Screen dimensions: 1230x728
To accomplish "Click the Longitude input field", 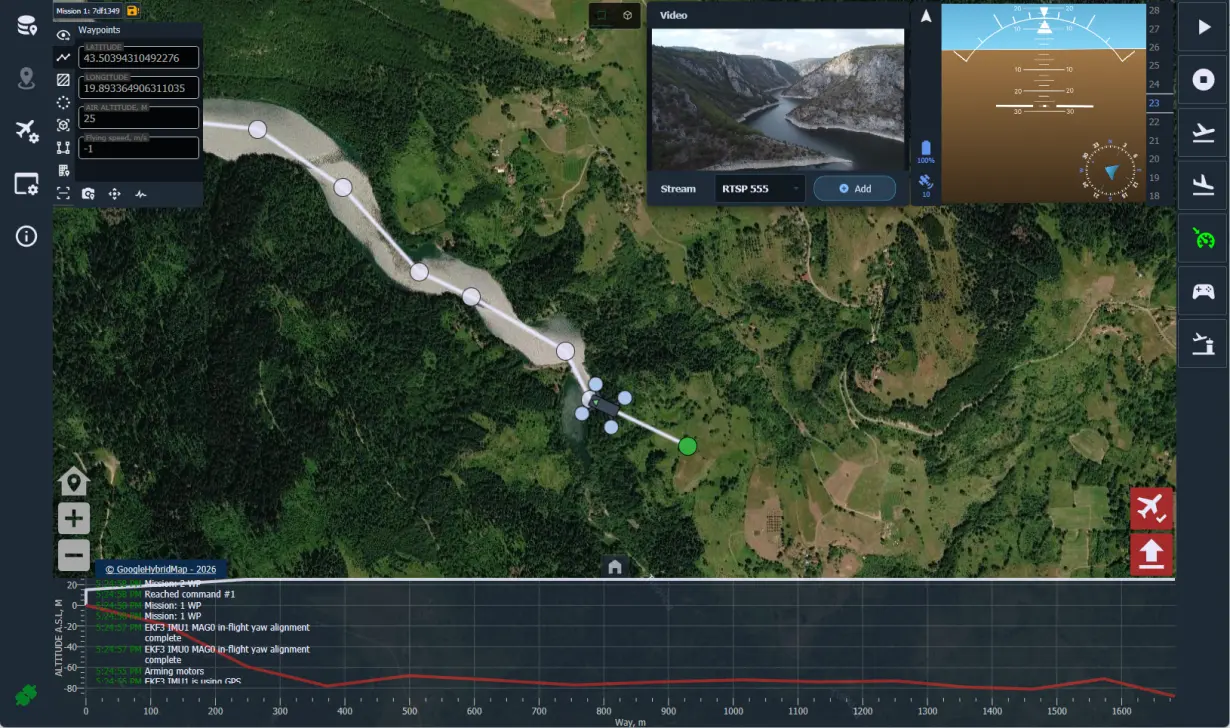I will click(139, 88).
